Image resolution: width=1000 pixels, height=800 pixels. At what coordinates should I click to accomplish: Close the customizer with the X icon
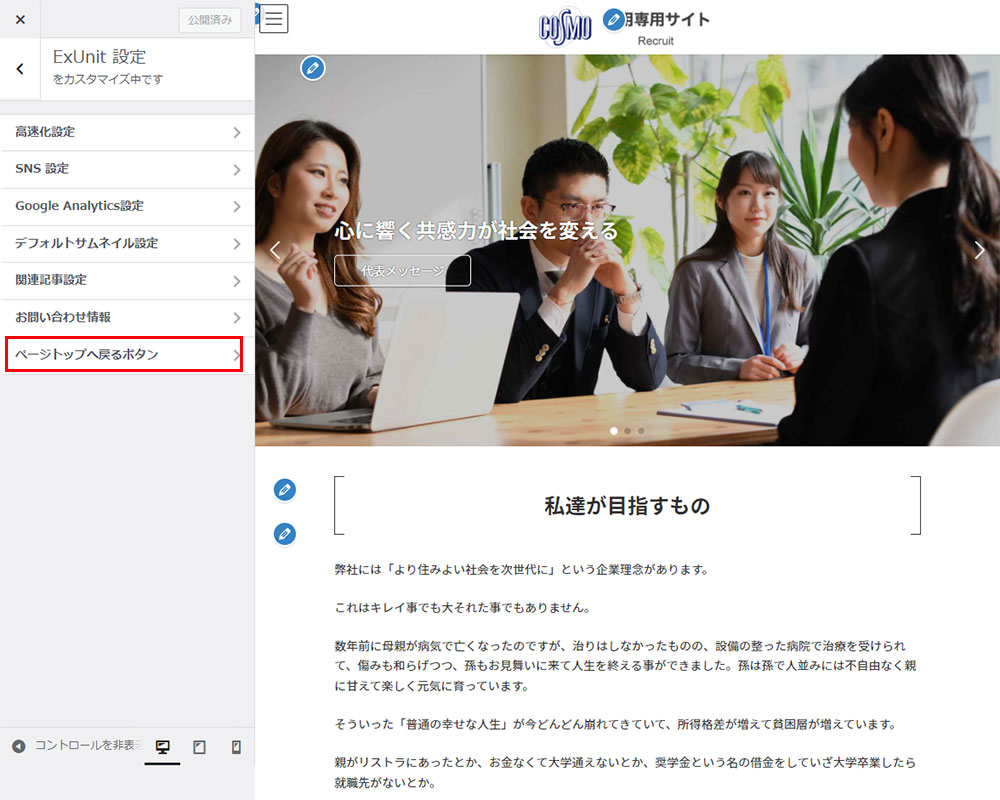pyautogui.click(x=20, y=20)
